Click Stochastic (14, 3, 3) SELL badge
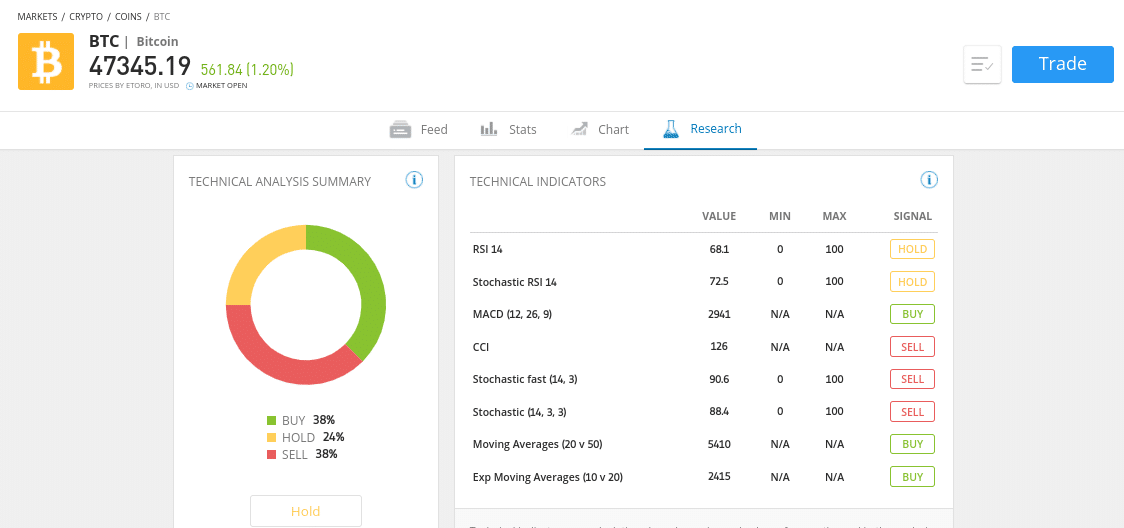Image resolution: width=1124 pixels, height=528 pixels. 913,412
